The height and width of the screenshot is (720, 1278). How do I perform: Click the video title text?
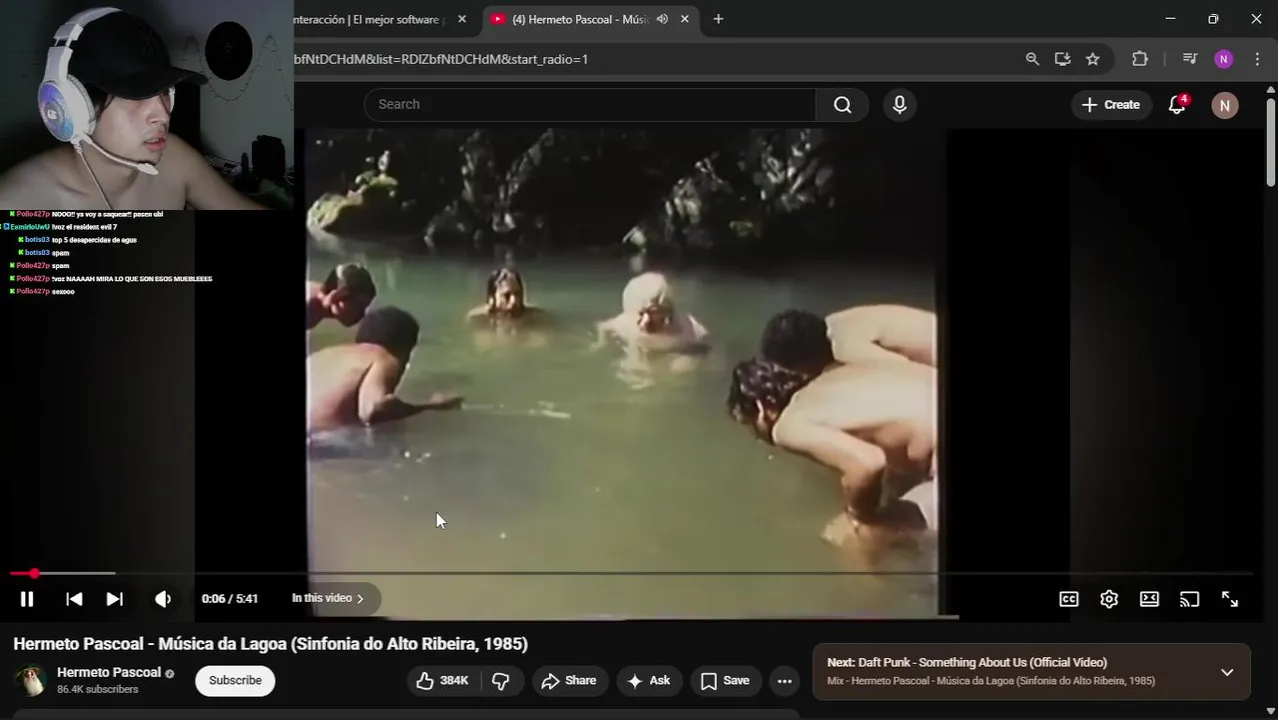point(270,644)
